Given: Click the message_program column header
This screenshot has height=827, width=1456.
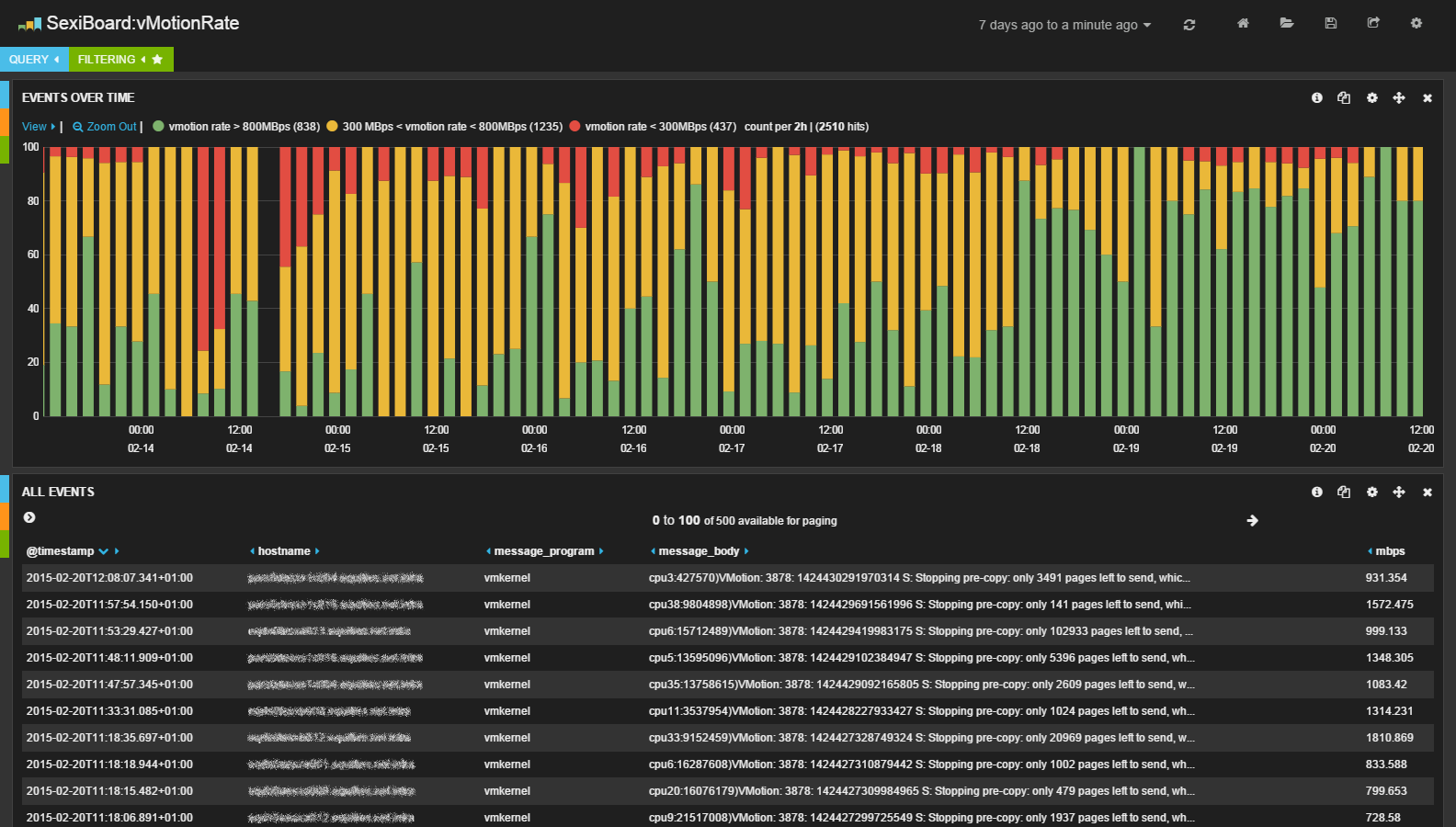Looking at the screenshot, I should 544,551.
